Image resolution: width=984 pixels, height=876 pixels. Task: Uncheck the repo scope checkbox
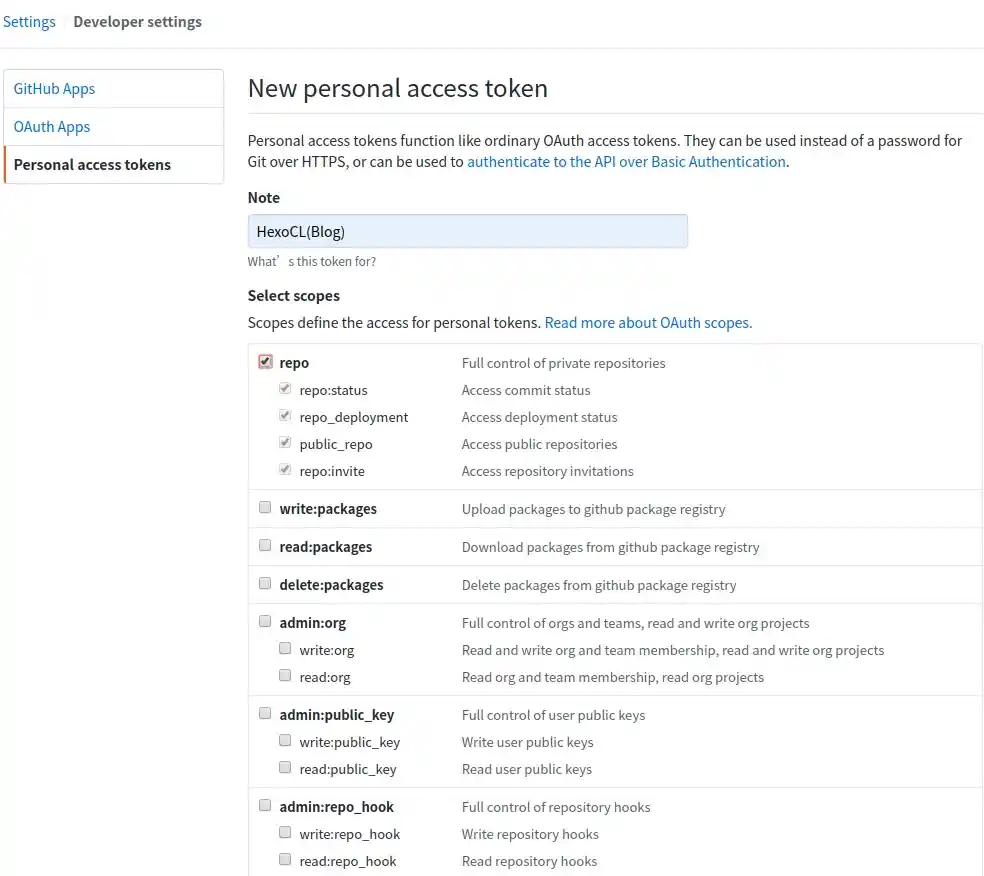264,361
